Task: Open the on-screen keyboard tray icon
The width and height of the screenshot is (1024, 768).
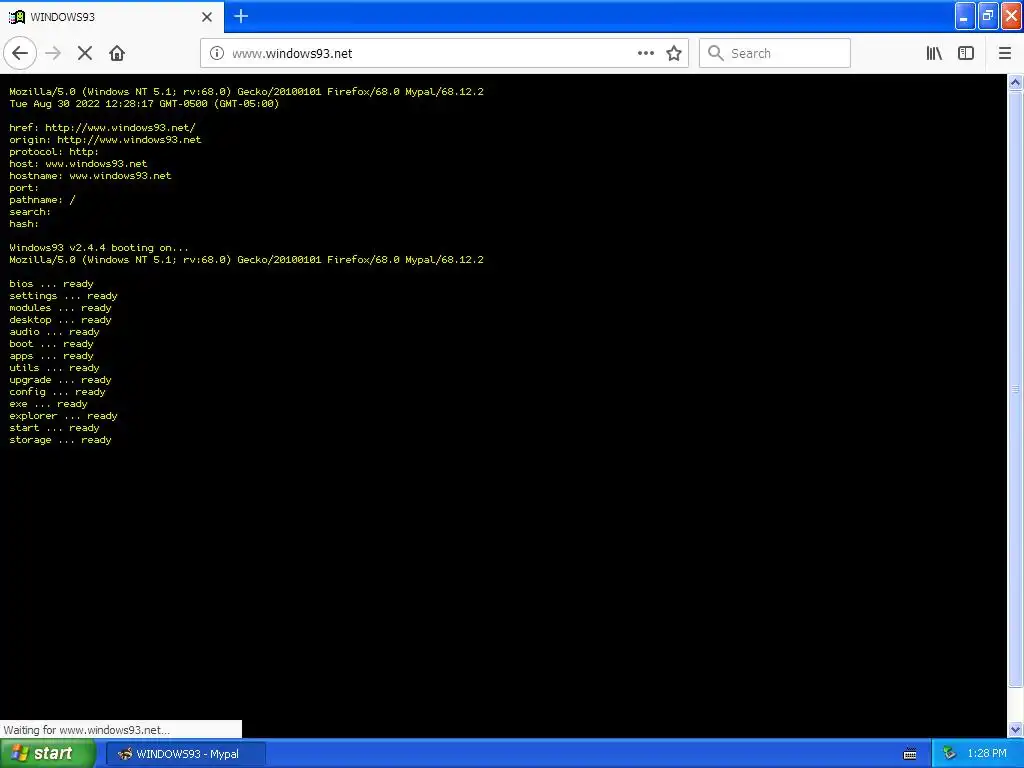Action: click(910, 754)
